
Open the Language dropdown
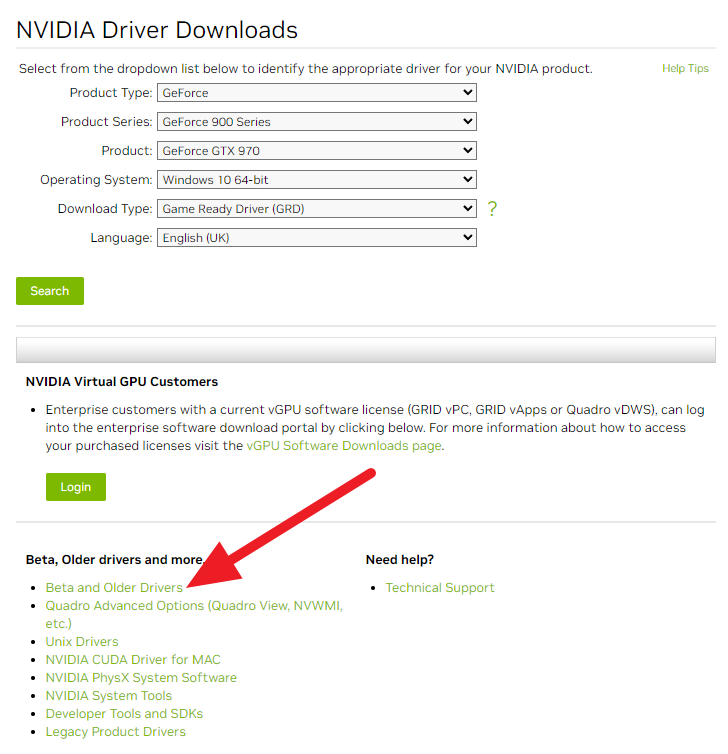pyautogui.click(x=316, y=238)
